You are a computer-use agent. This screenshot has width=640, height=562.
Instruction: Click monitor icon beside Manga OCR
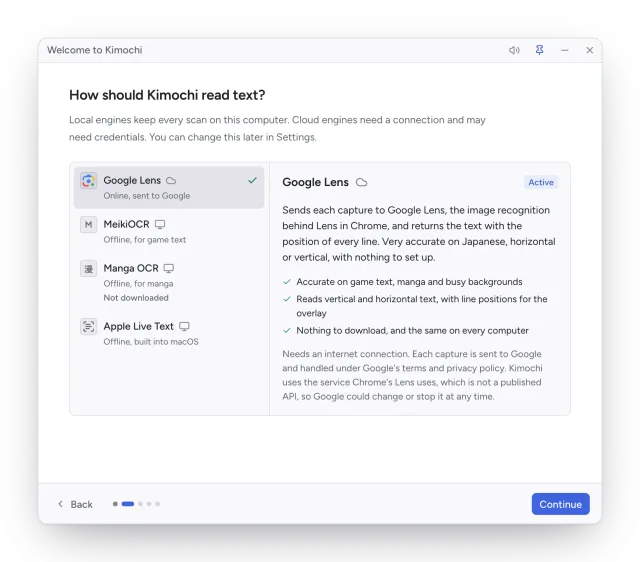coord(169,268)
